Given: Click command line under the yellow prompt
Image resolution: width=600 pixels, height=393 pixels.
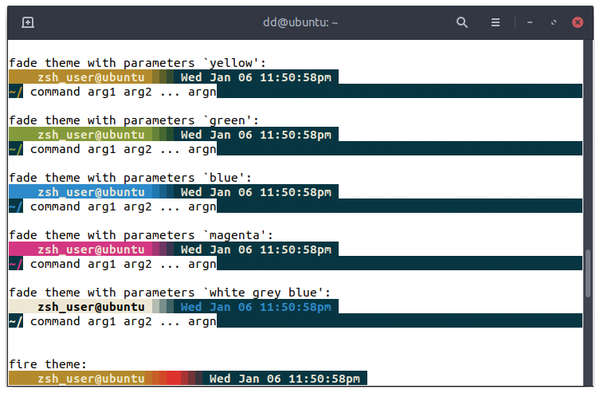Looking at the screenshot, I should point(123,92).
